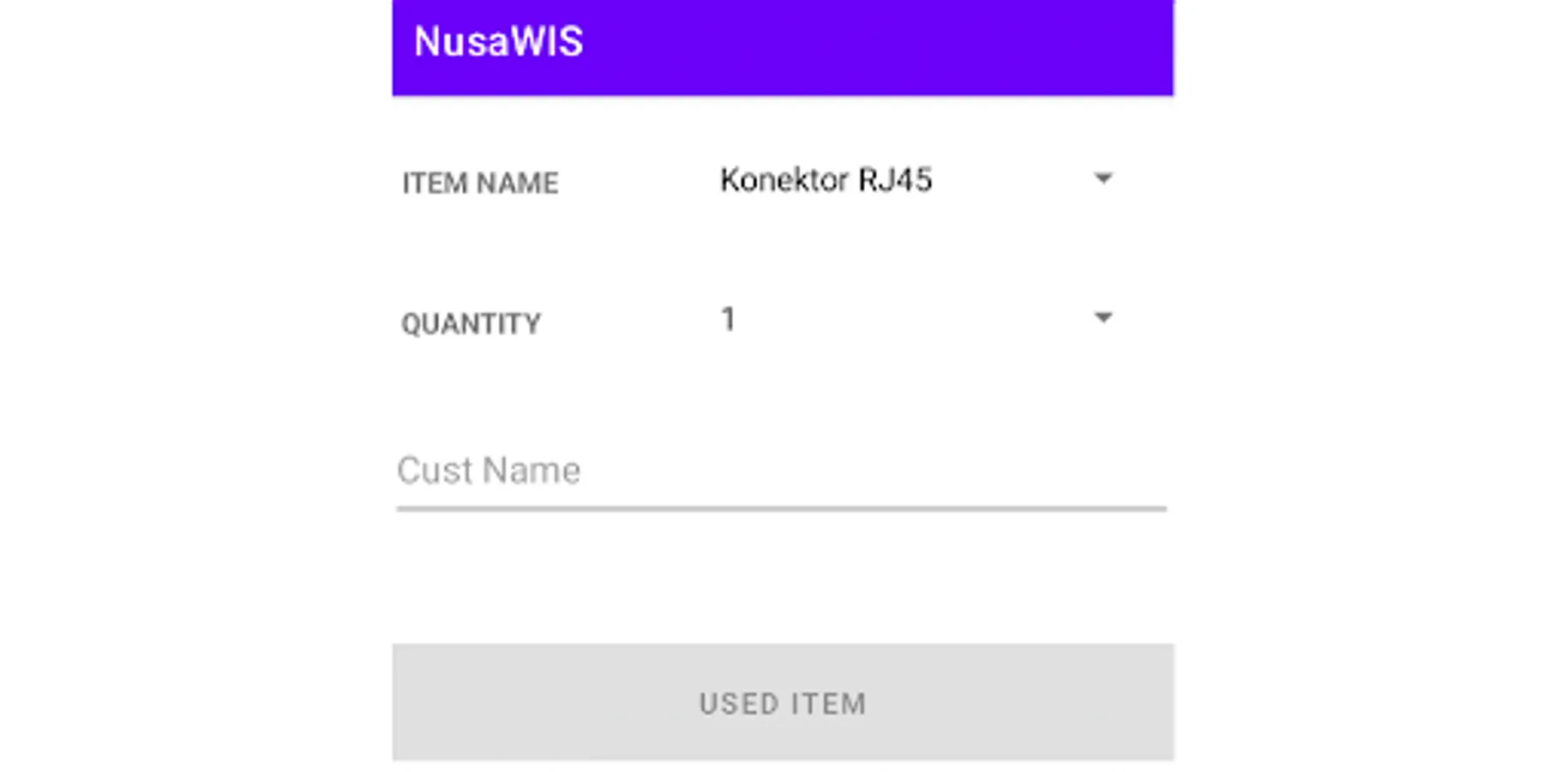Tap the NusaWIS header text
Screen dimensions: 1568x772
click(498, 42)
